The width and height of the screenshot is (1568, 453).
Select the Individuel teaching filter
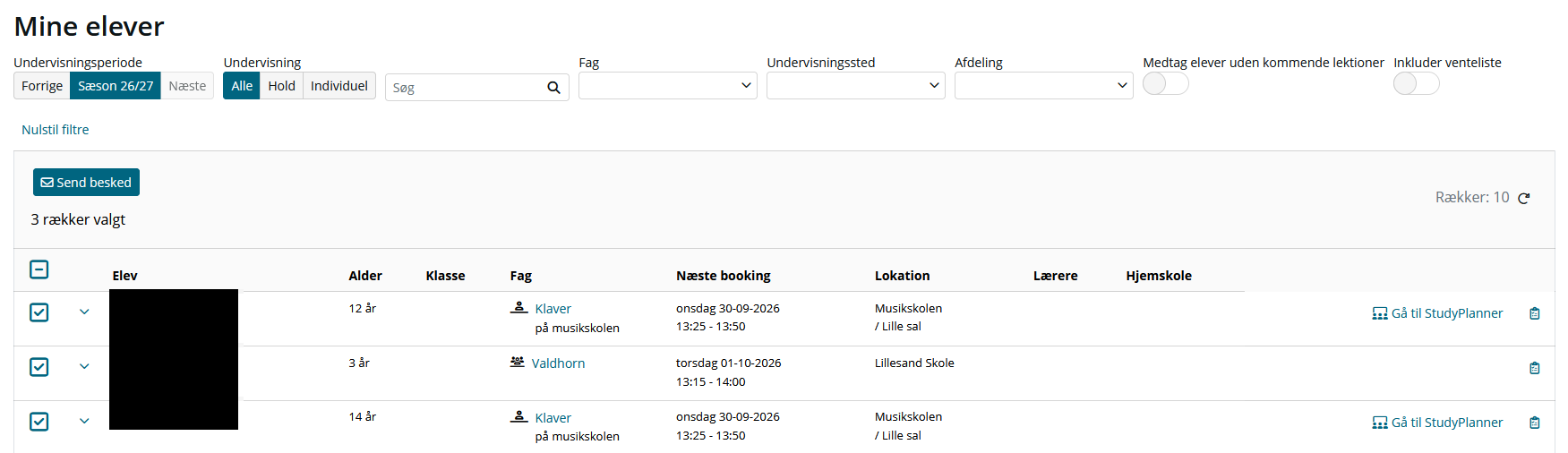click(x=339, y=86)
